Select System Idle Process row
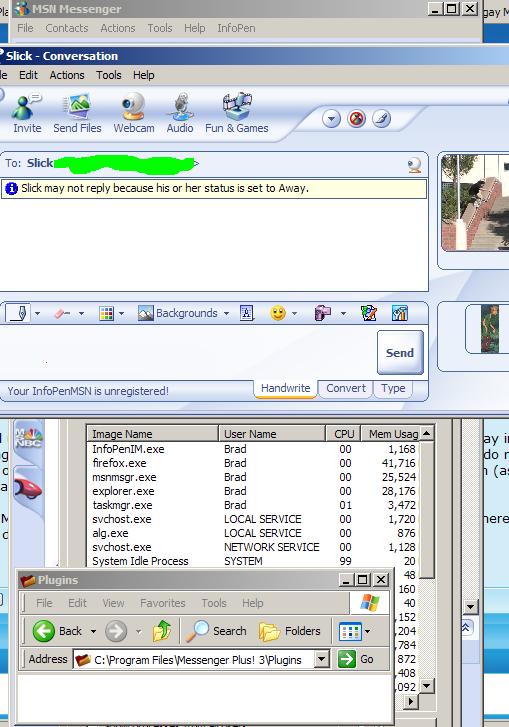 click(254, 561)
